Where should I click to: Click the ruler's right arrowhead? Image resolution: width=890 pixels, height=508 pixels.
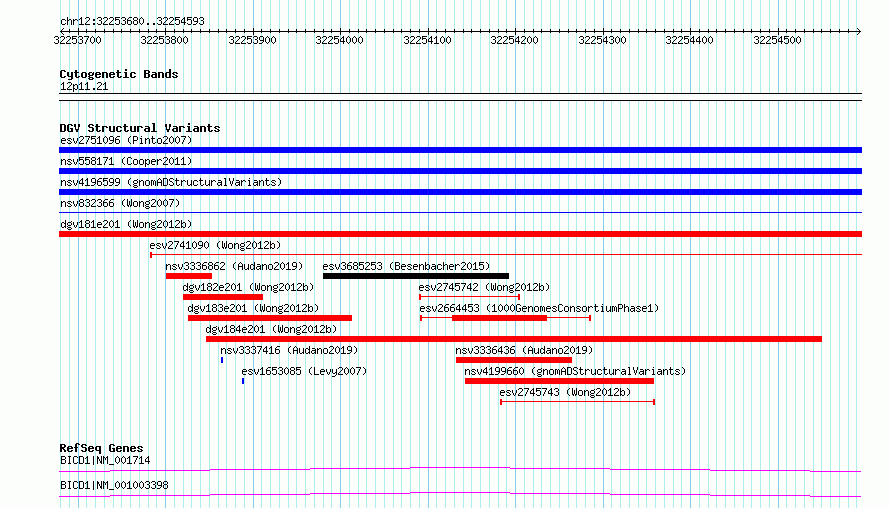pyautogui.click(x=859, y=32)
